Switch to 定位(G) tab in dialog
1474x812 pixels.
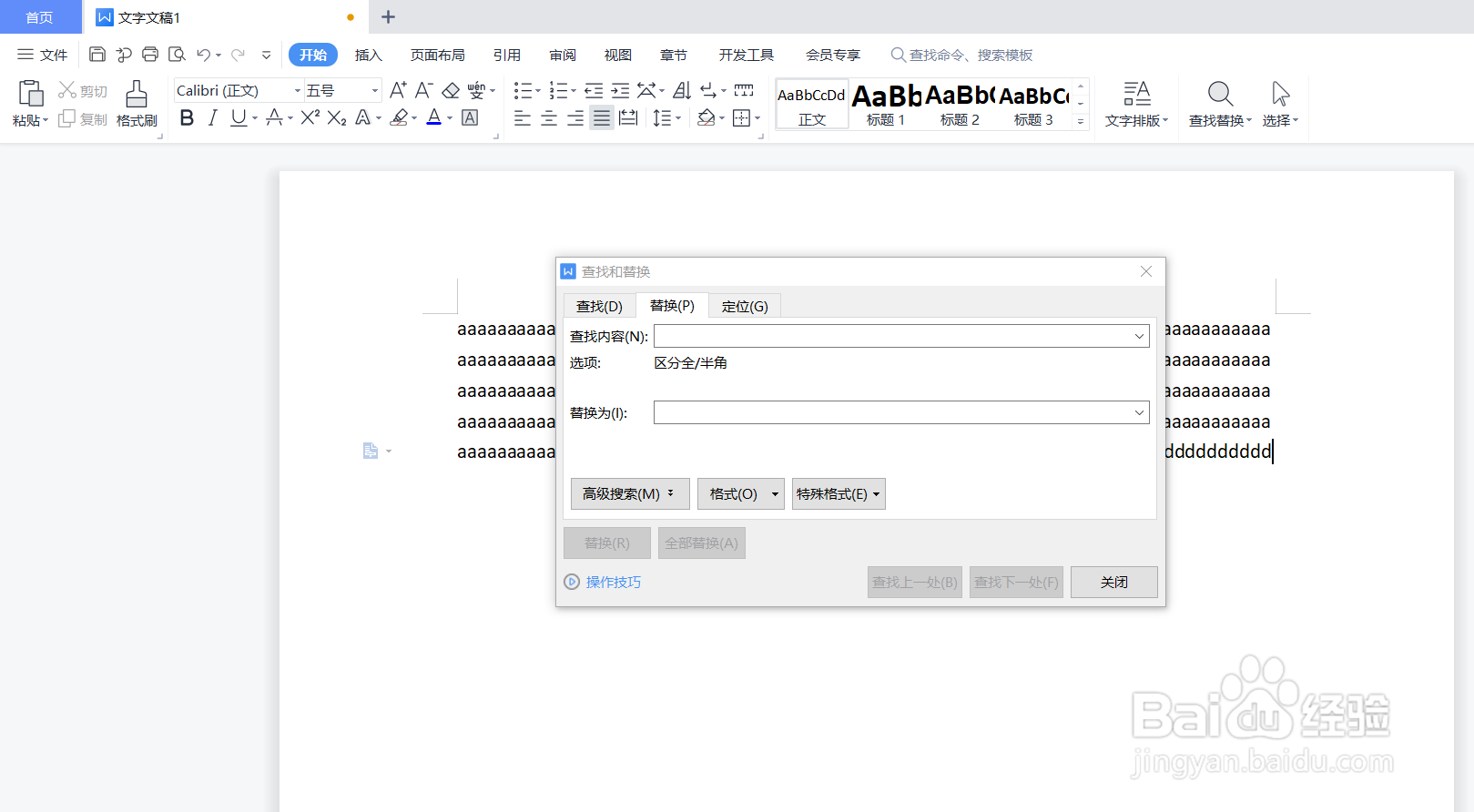(745, 306)
